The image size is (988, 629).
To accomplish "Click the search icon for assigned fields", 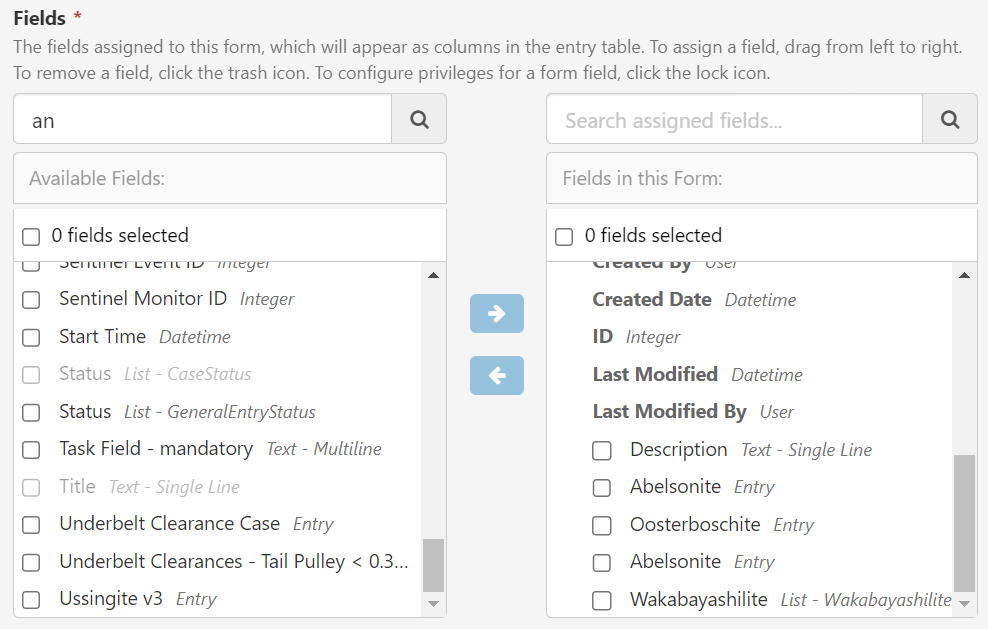I will click(x=949, y=118).
